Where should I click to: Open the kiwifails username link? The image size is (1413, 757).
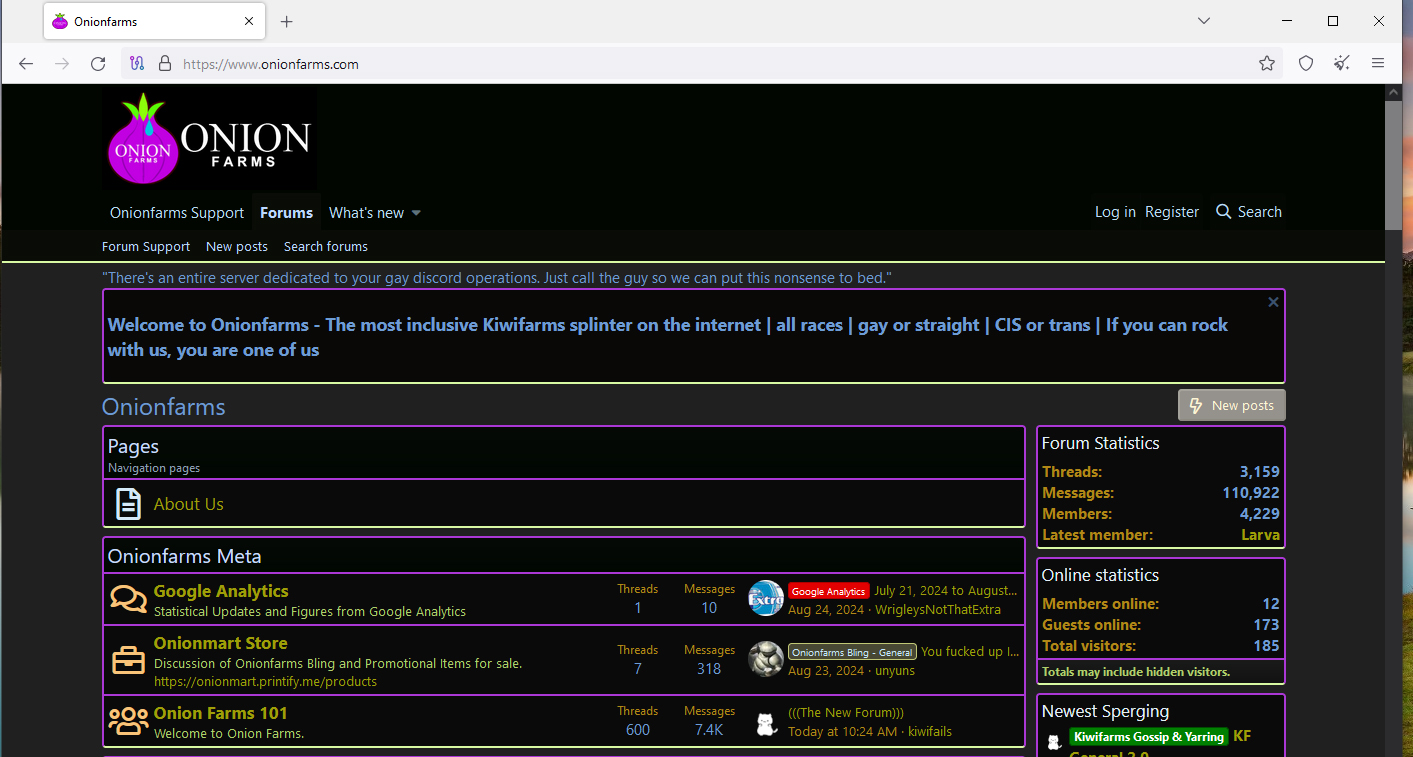pyautogui.click(x=930, y=732)
